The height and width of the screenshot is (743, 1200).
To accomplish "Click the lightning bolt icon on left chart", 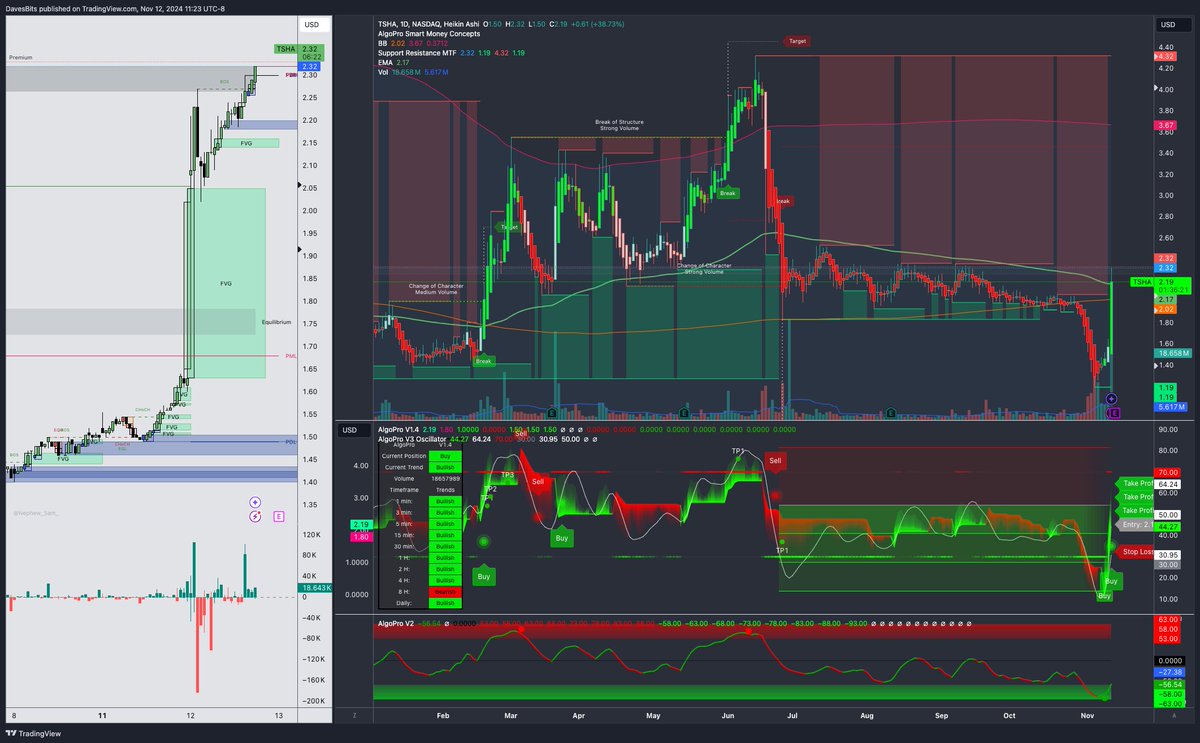I will [x=256, y=517].
